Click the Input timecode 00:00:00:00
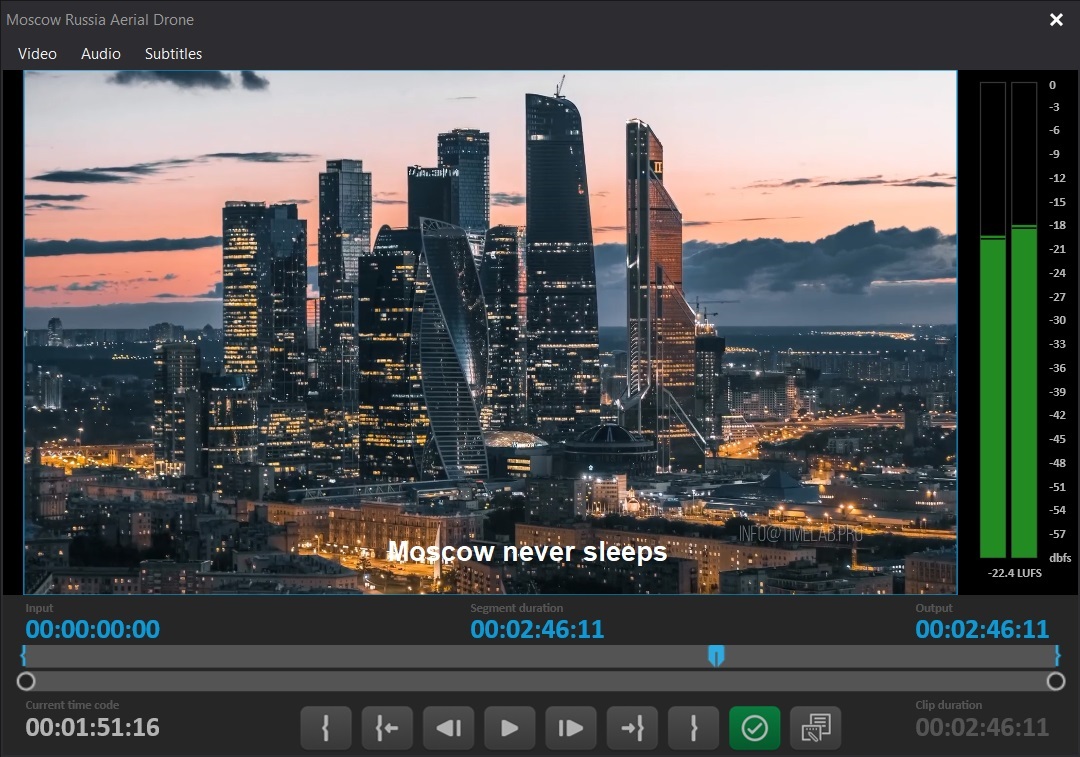1080x757 pixels. (x=92, y=629)
